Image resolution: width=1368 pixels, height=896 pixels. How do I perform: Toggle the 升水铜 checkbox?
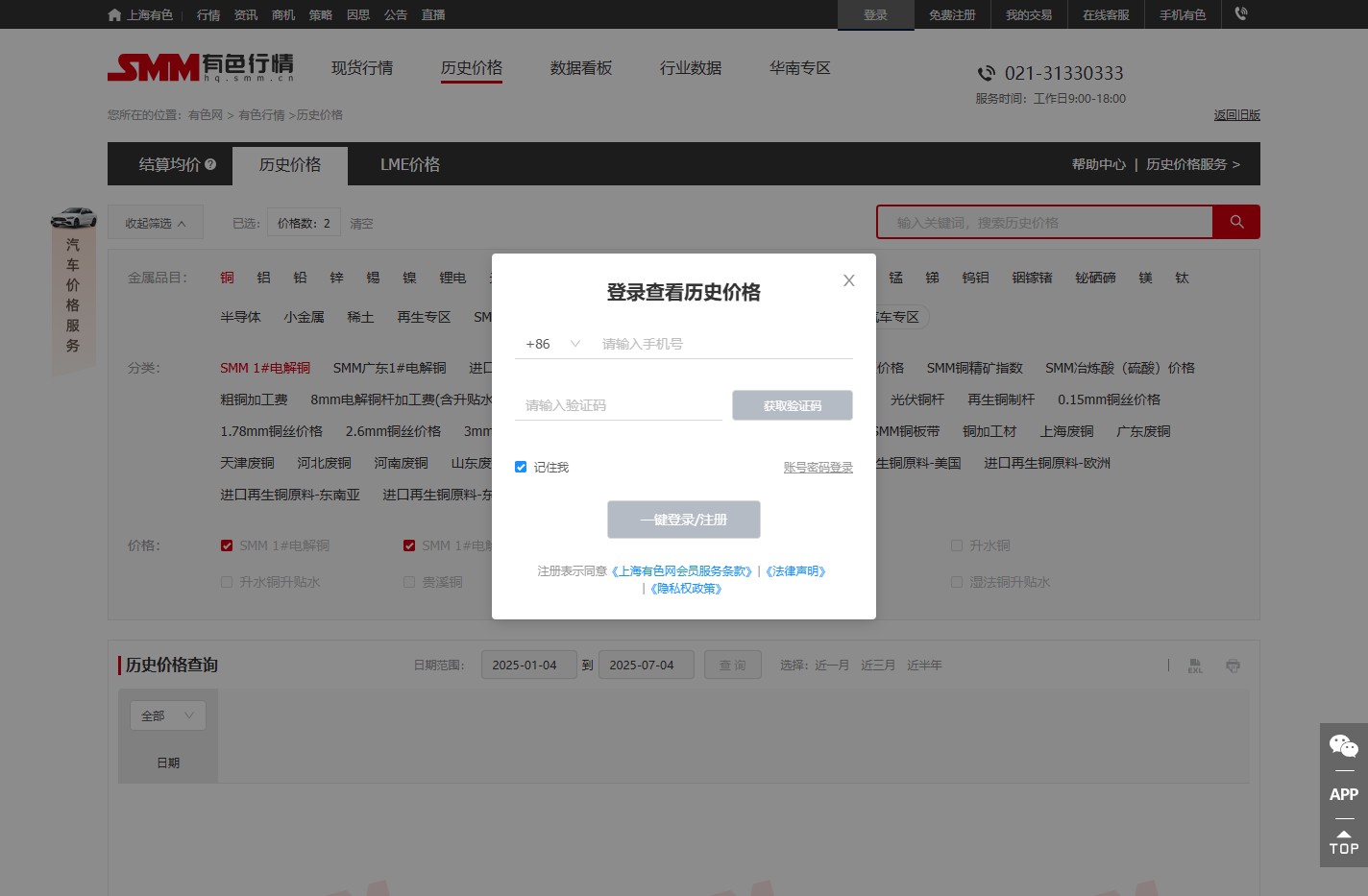957,545
